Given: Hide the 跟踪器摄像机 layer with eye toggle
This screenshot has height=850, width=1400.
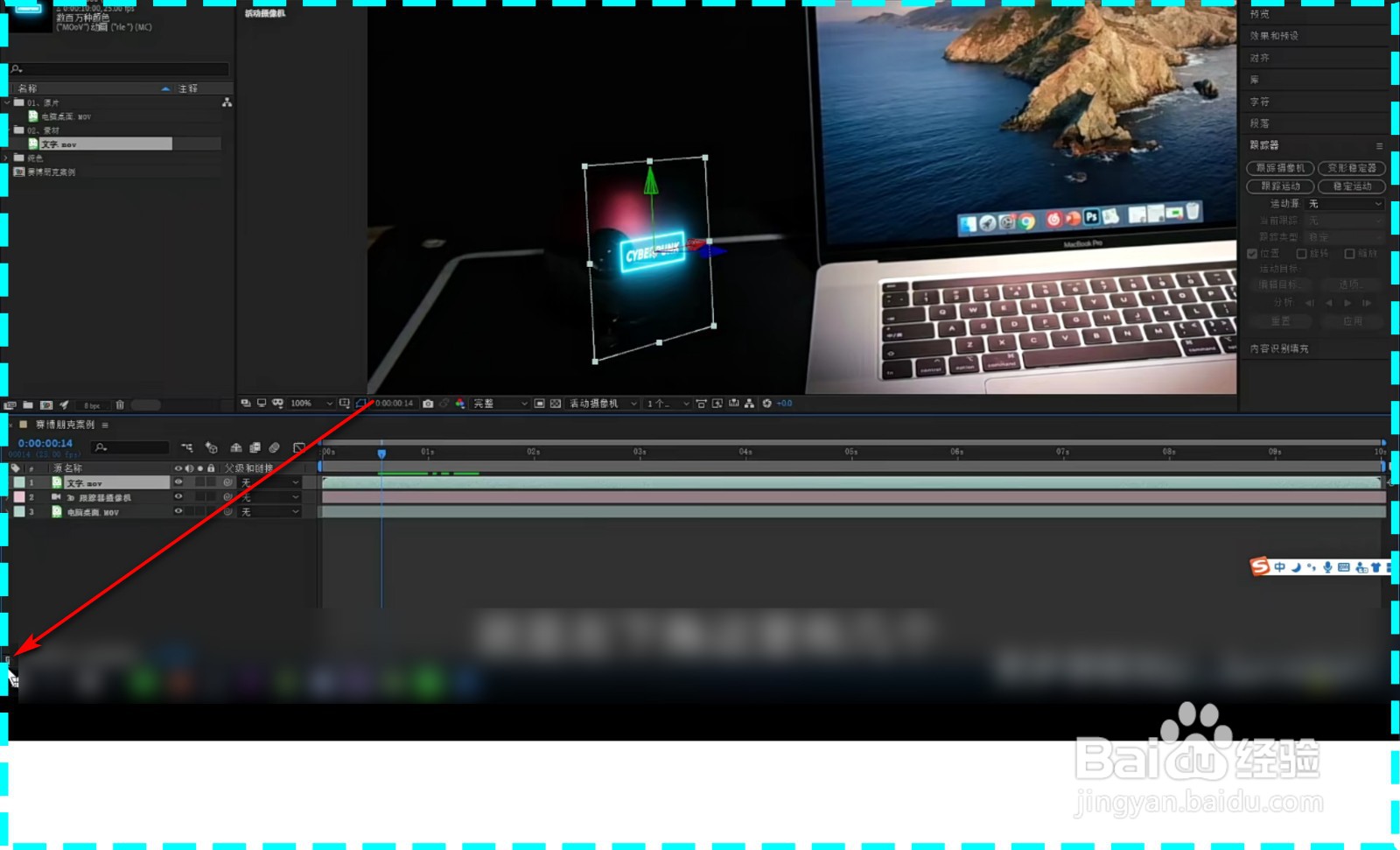Looking at the screenshot, I should (x=178, y=496).
